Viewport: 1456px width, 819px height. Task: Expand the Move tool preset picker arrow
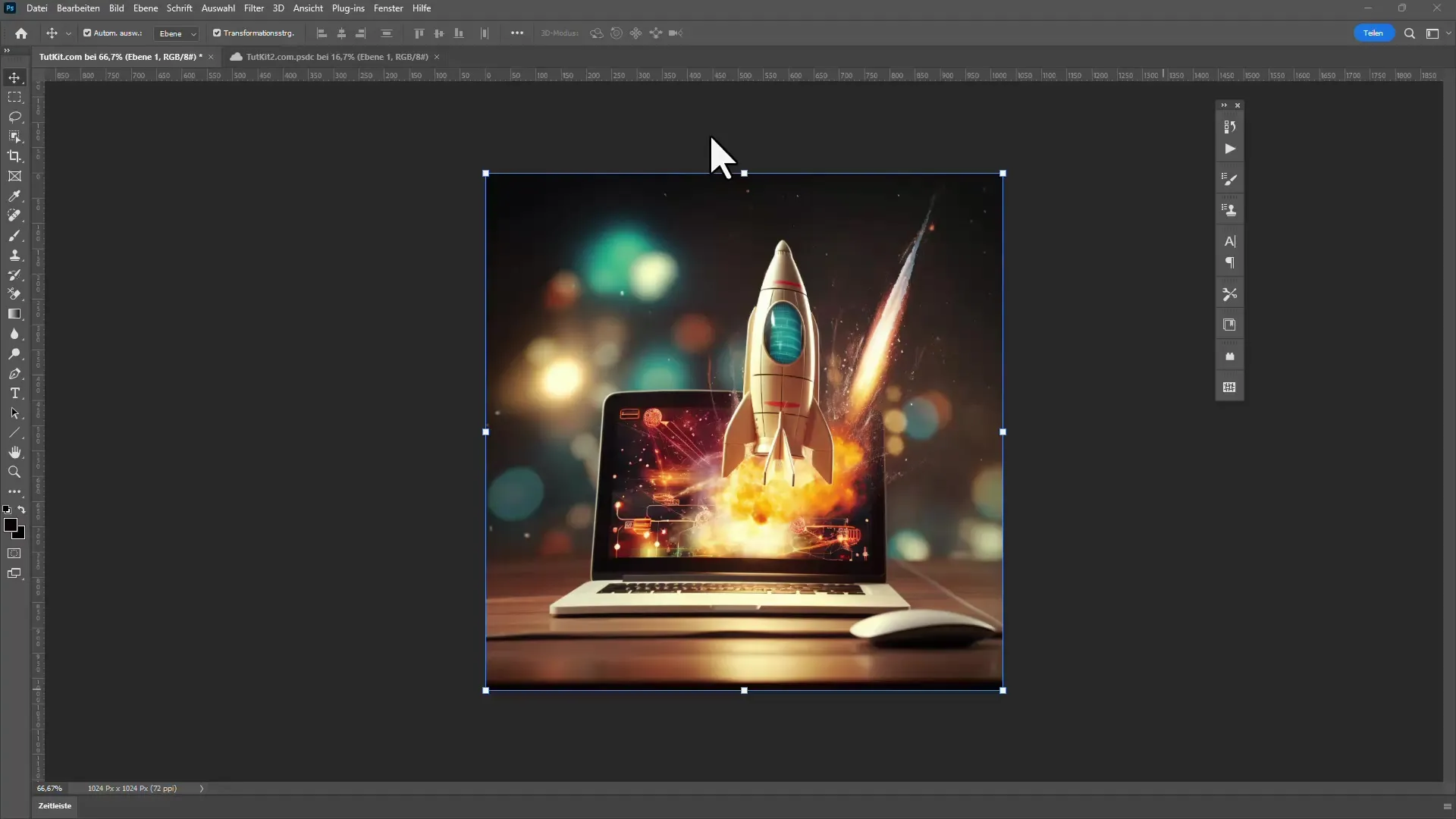68,33
